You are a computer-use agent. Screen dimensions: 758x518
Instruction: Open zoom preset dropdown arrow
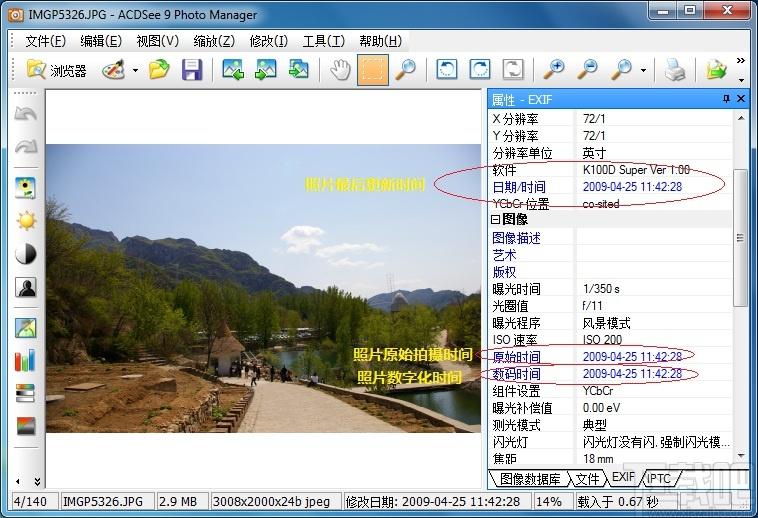click(643, 71)
